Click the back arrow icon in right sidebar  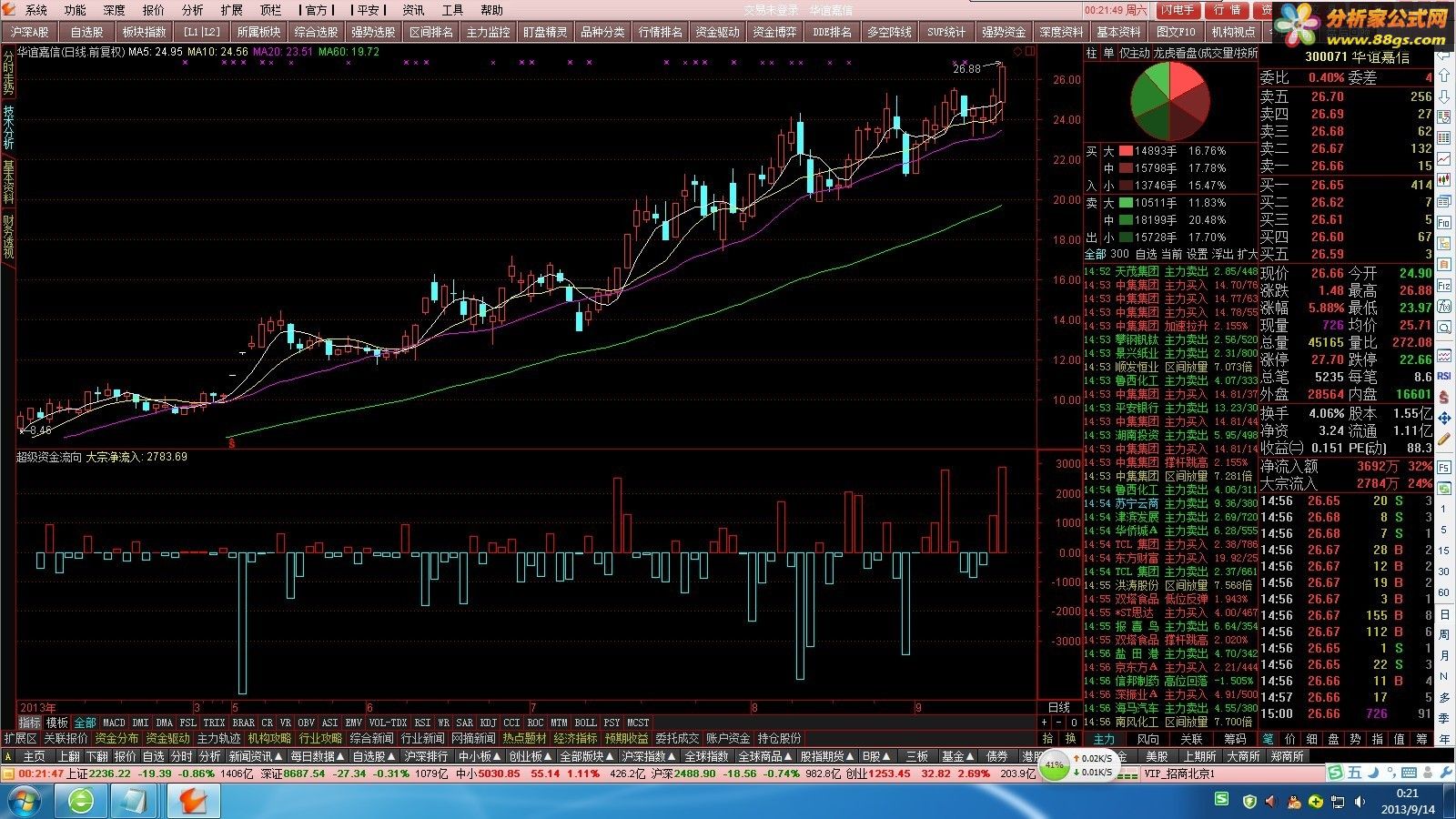1444,54
